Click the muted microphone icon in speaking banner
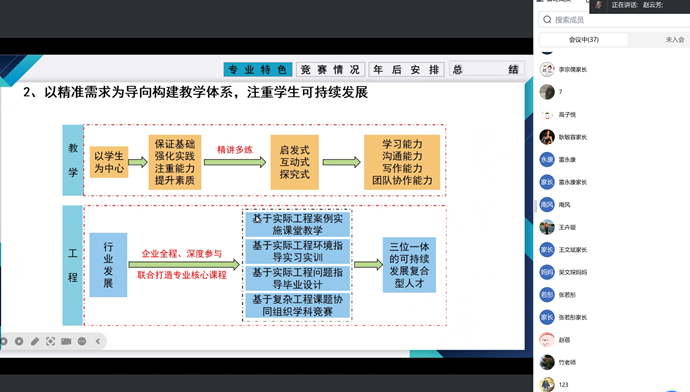Image resolution: width=690 pixels, height=392 pixels. [598, 5]
